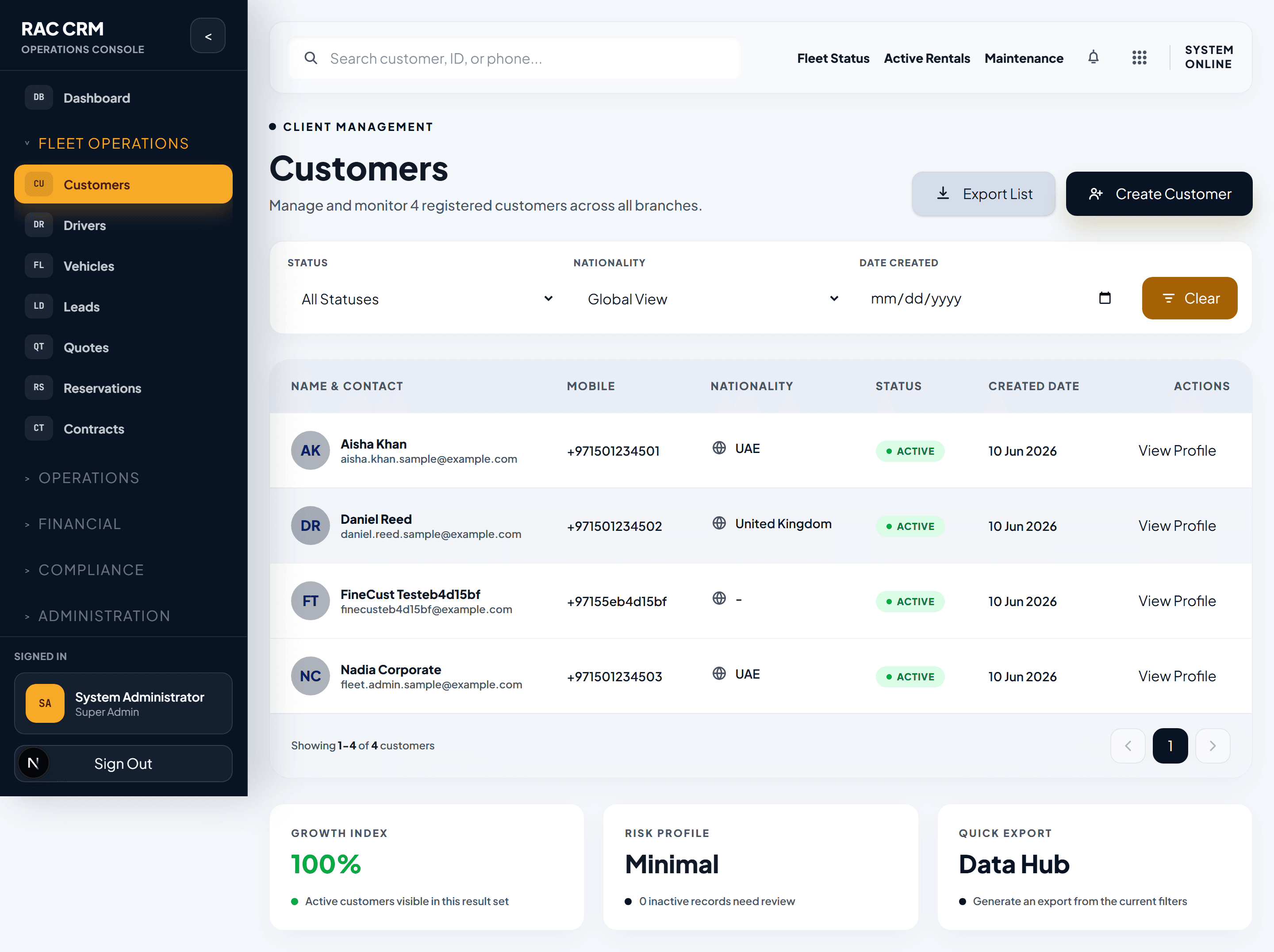Click System Administrator user card

pyautogui.click(x=123, y=703)
